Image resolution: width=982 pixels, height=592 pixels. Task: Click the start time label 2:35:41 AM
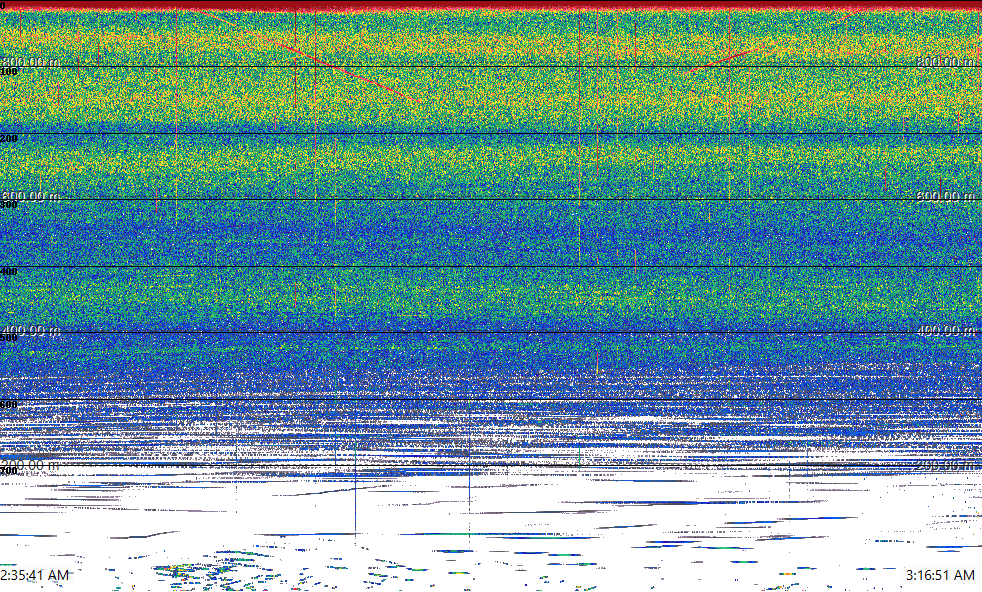pos(34,575)
